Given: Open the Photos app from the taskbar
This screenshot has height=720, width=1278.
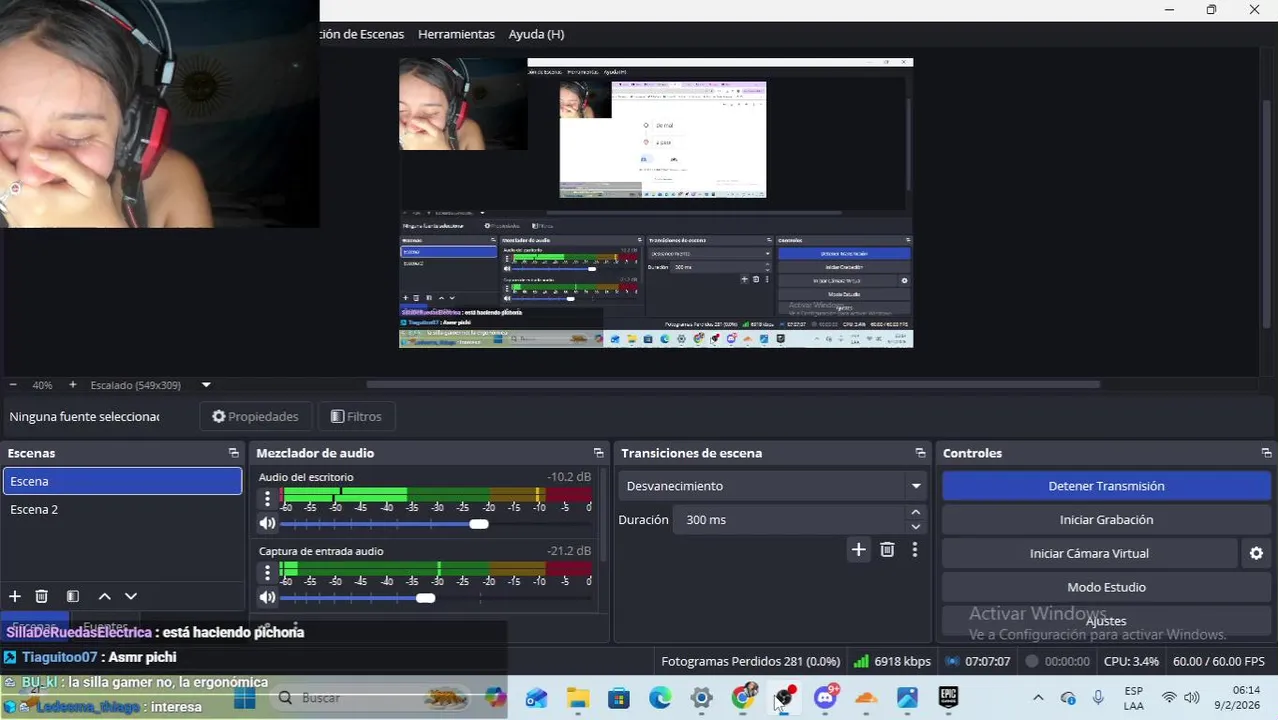Looking at the screenshot, I should tap(907, 697).
